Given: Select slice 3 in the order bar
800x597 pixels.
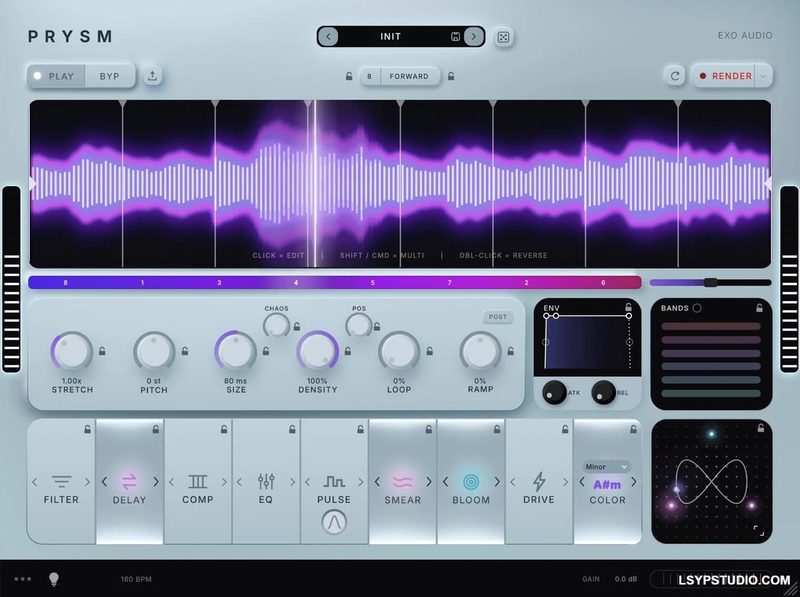Looking at the screenshot, I should [219, 283].
